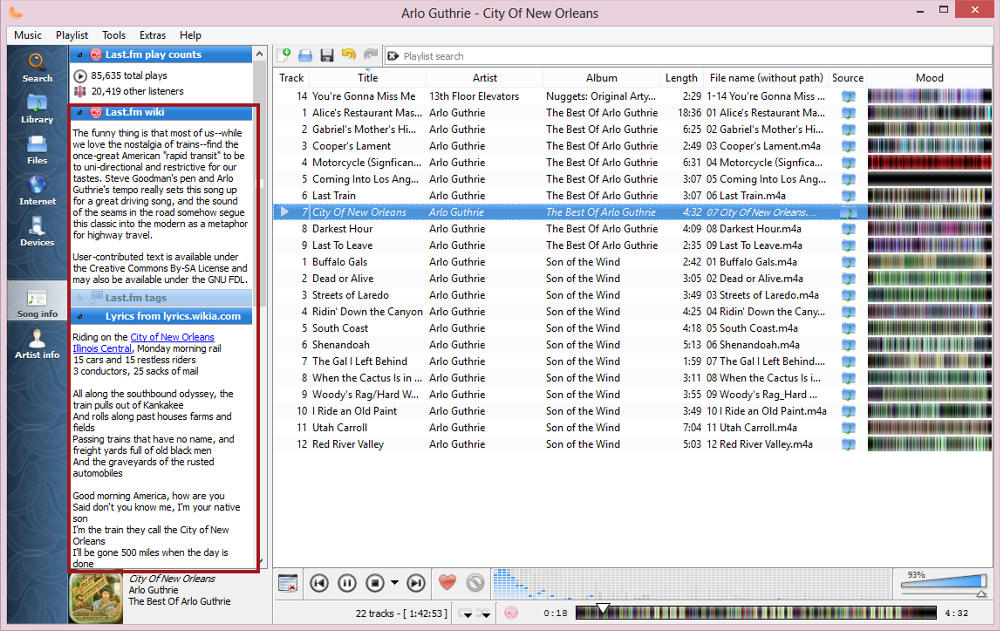Screen dimensions: 1000x631
Task: Open the Tools menu
Action: pos(114,35)
